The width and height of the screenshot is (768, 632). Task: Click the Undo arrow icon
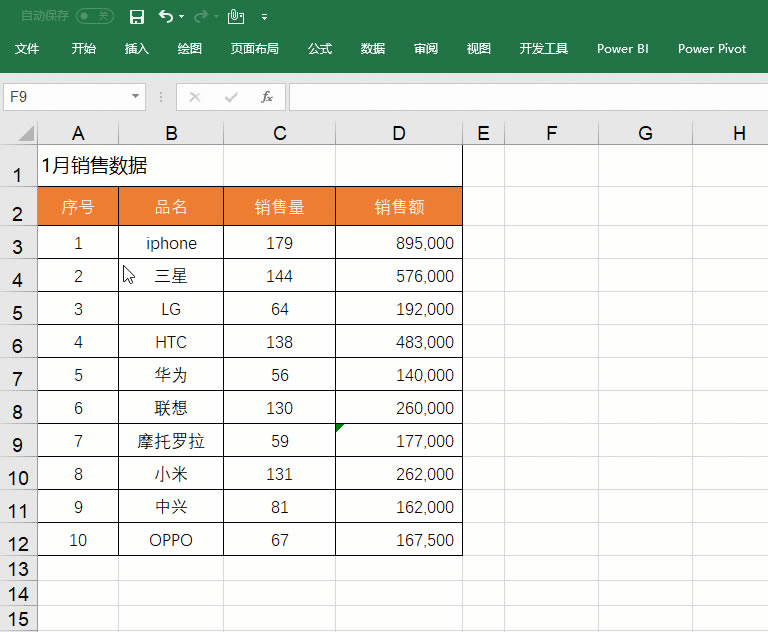pos(166,17)
